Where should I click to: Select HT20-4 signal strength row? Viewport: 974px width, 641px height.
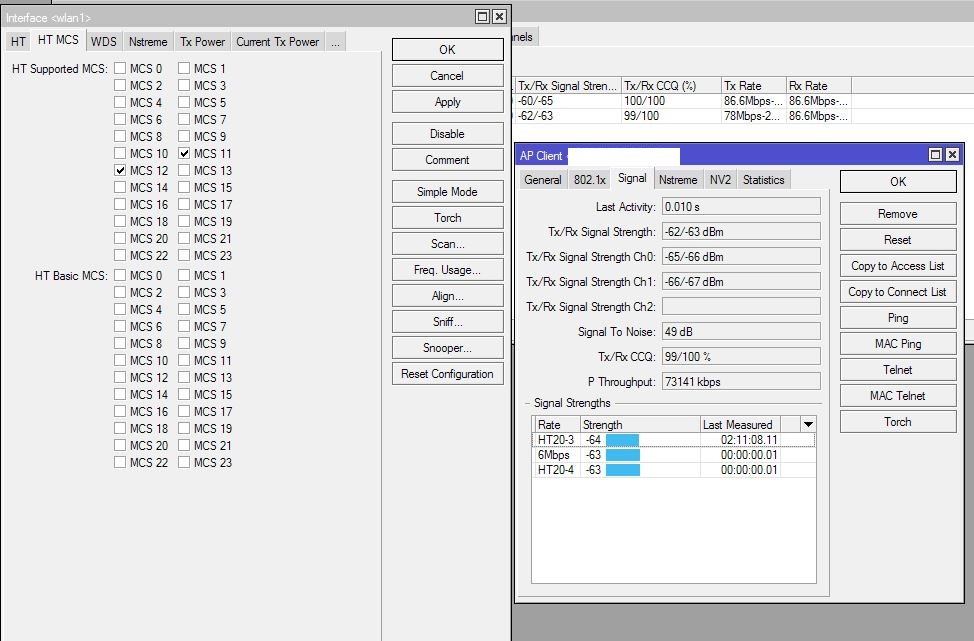[674, 470]
